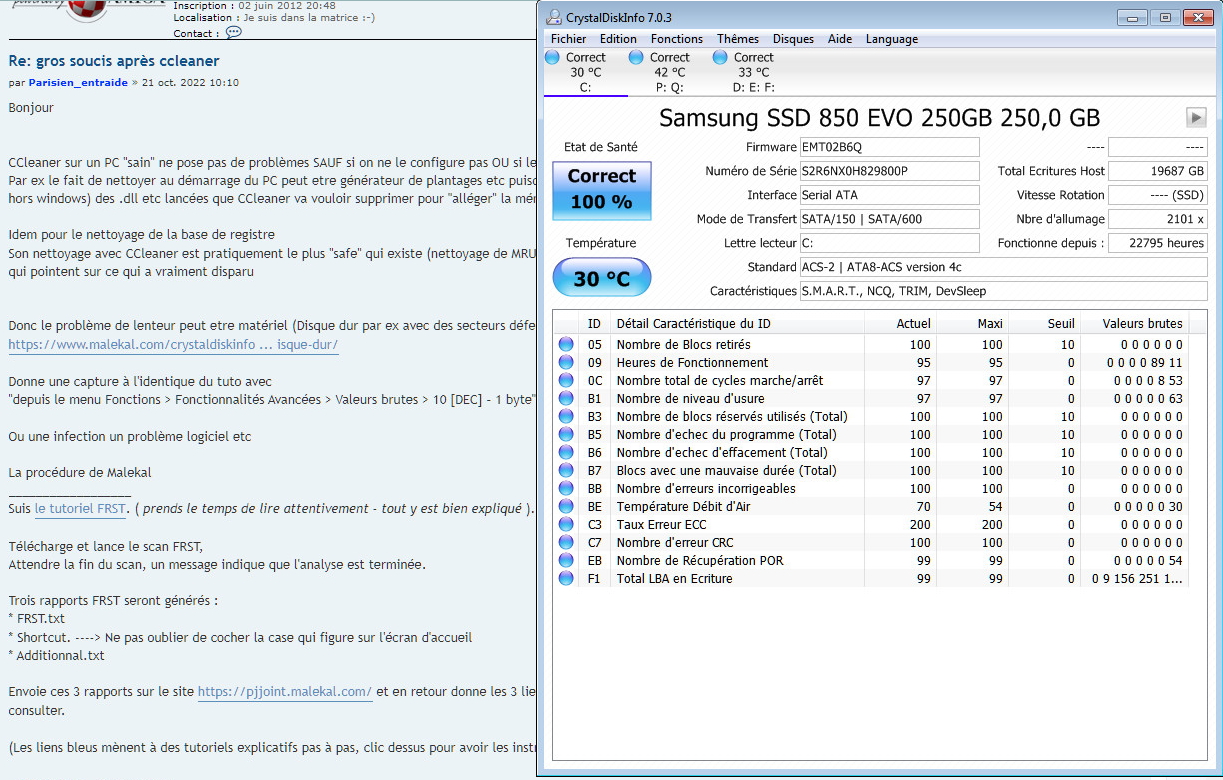Open the Disques menu

point(793,39)
